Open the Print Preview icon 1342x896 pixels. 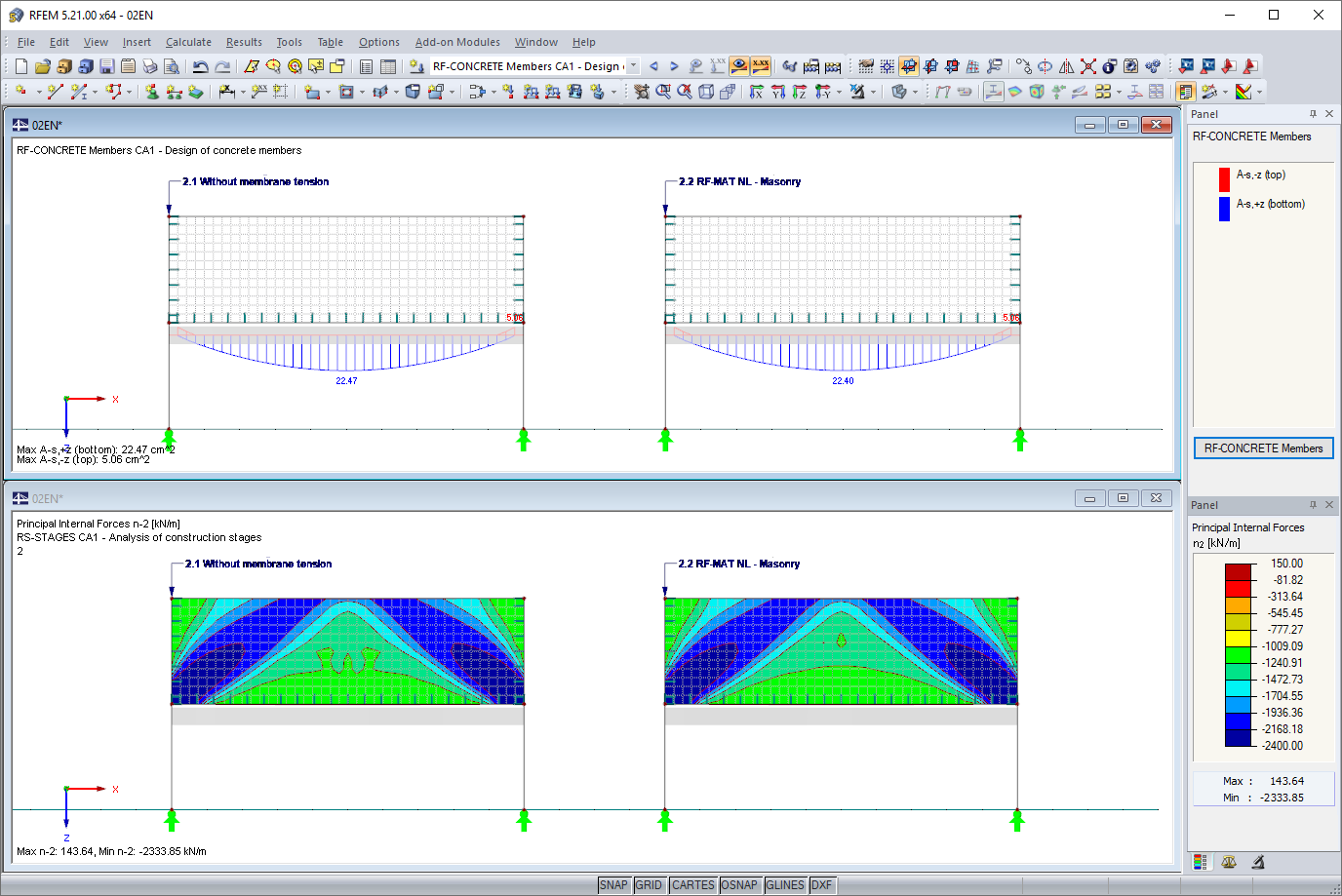click(x=172, y=66)
